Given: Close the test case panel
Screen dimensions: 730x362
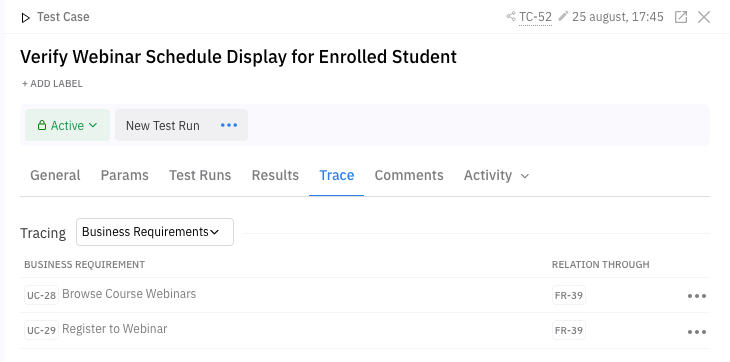Looking at the screenshot, I should click(x=704, y=17).
